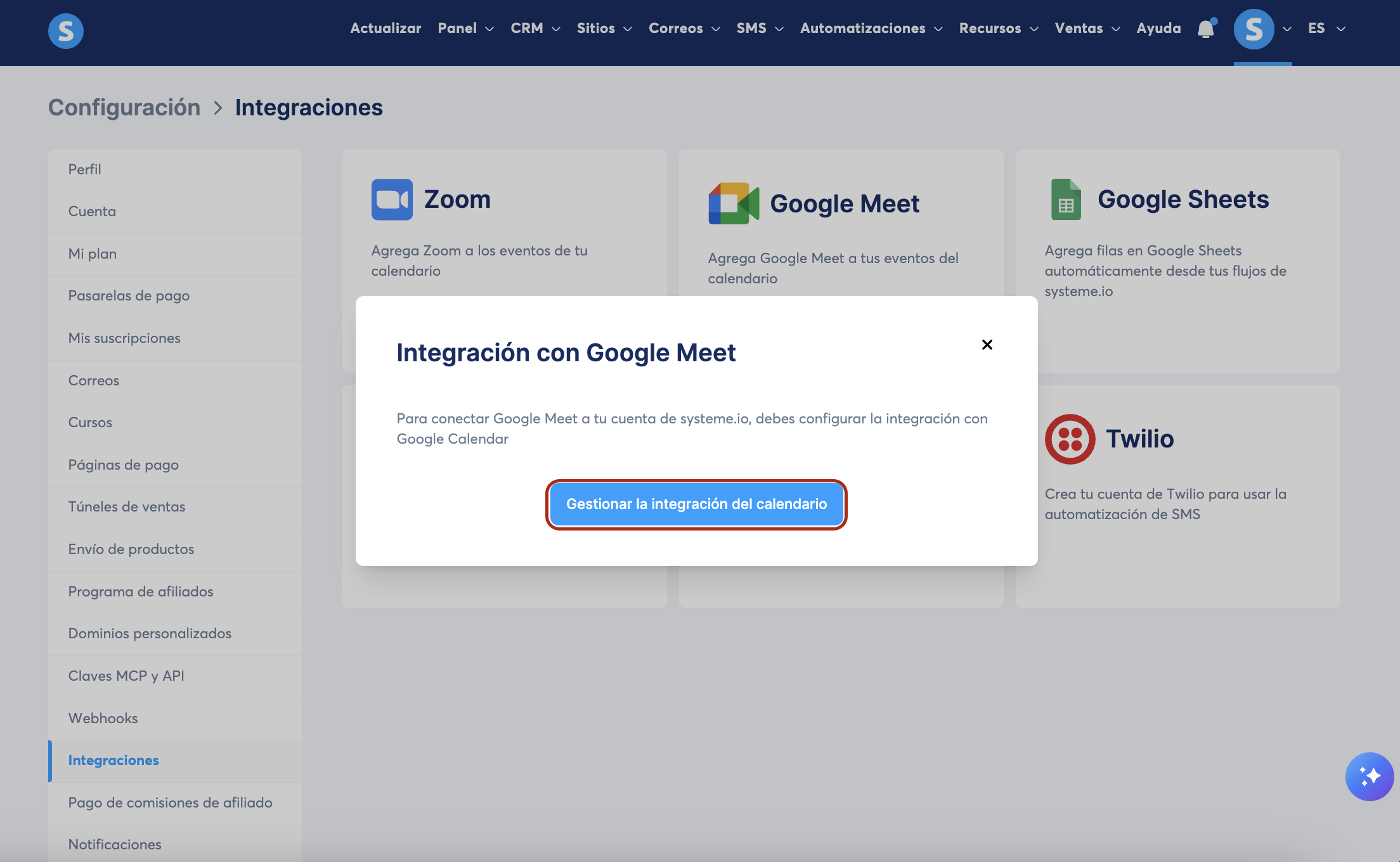This screenshot has height=862, width=1400.
Task: Open the Actualizar link
Action: tap(386, 29)
